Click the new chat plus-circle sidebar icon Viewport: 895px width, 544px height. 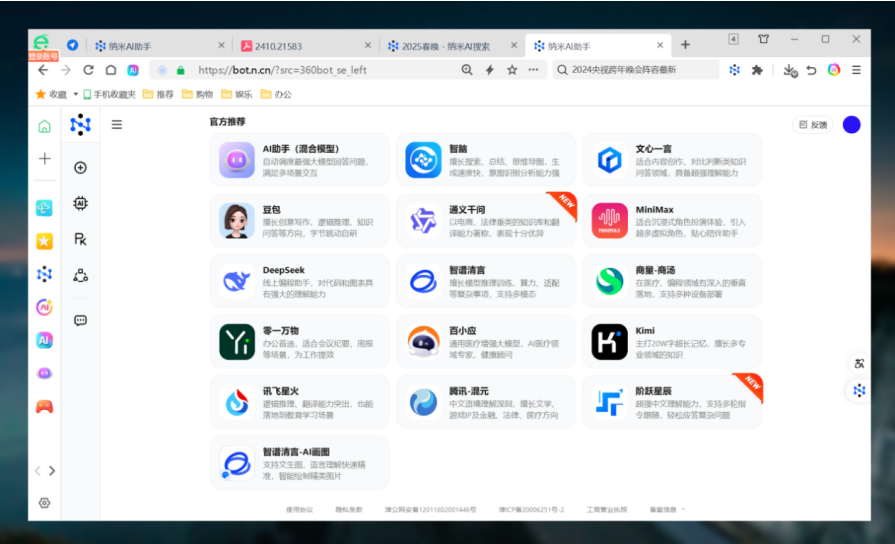coord(81,168)
